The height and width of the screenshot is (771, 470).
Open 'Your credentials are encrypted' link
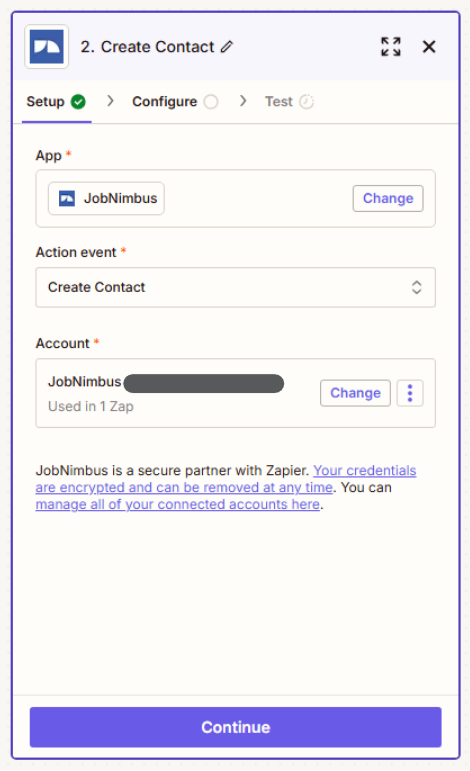(226, 479)
